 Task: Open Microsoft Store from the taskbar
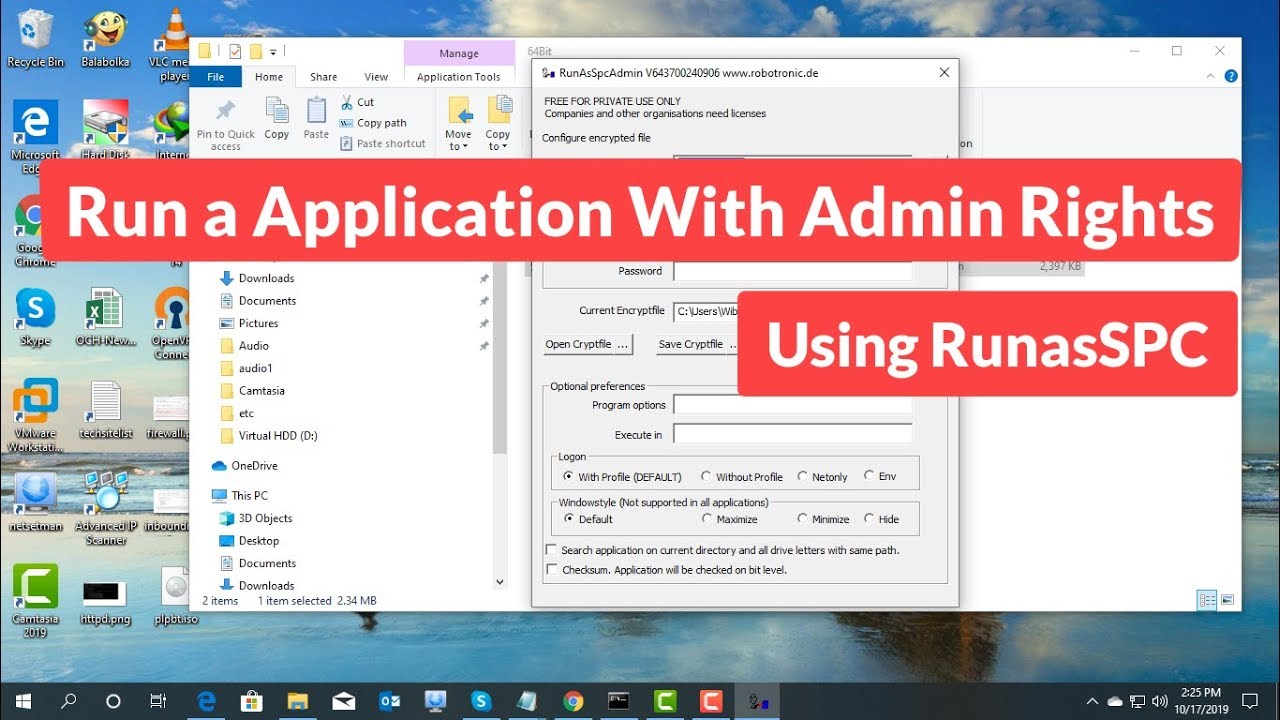[x=252, y=701]
